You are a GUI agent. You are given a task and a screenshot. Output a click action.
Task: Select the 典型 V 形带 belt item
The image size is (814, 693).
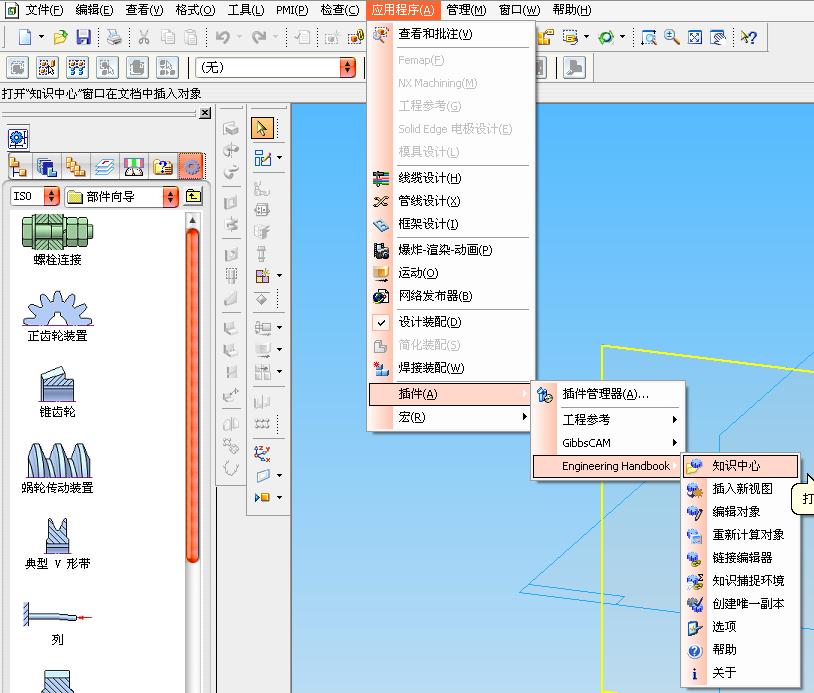[58, 544]
